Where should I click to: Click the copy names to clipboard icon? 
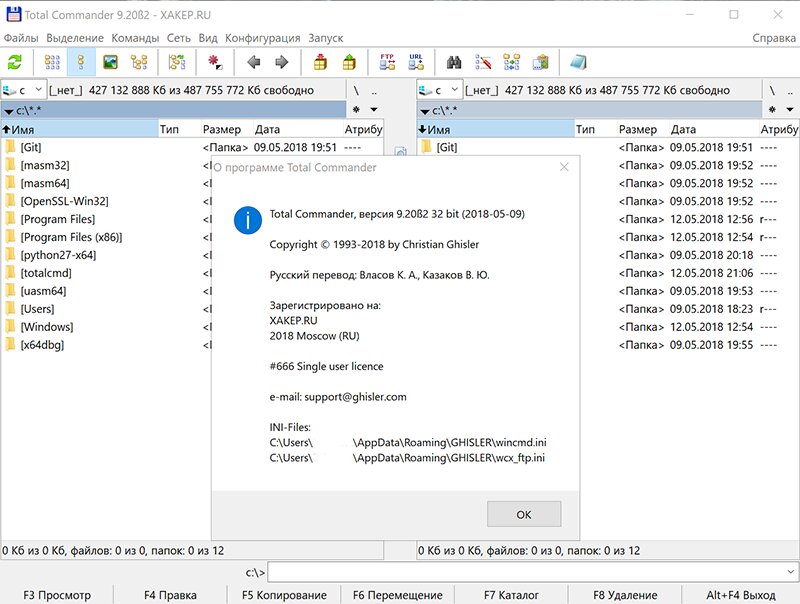tap(540, 62)
